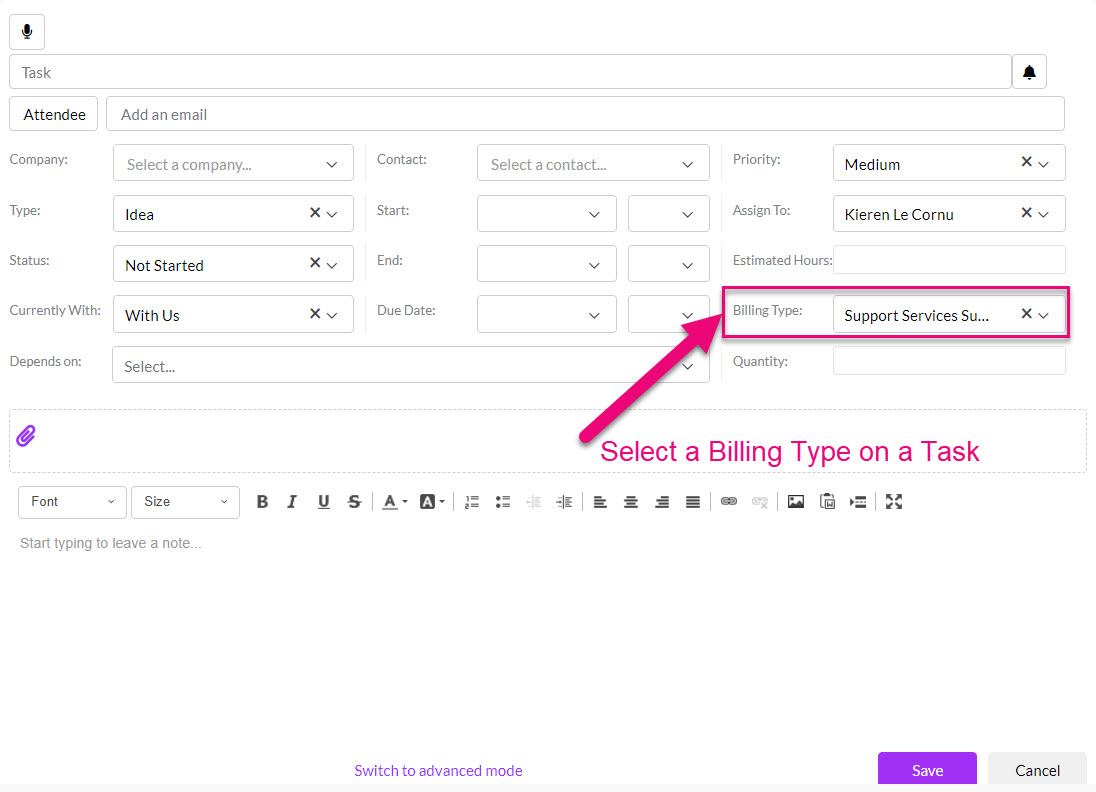The height and width of the screenshot is (792, 1096).
Task: Expand the Billing Type dropdown
Action: pyautogui.click(x=1043, y=315)
